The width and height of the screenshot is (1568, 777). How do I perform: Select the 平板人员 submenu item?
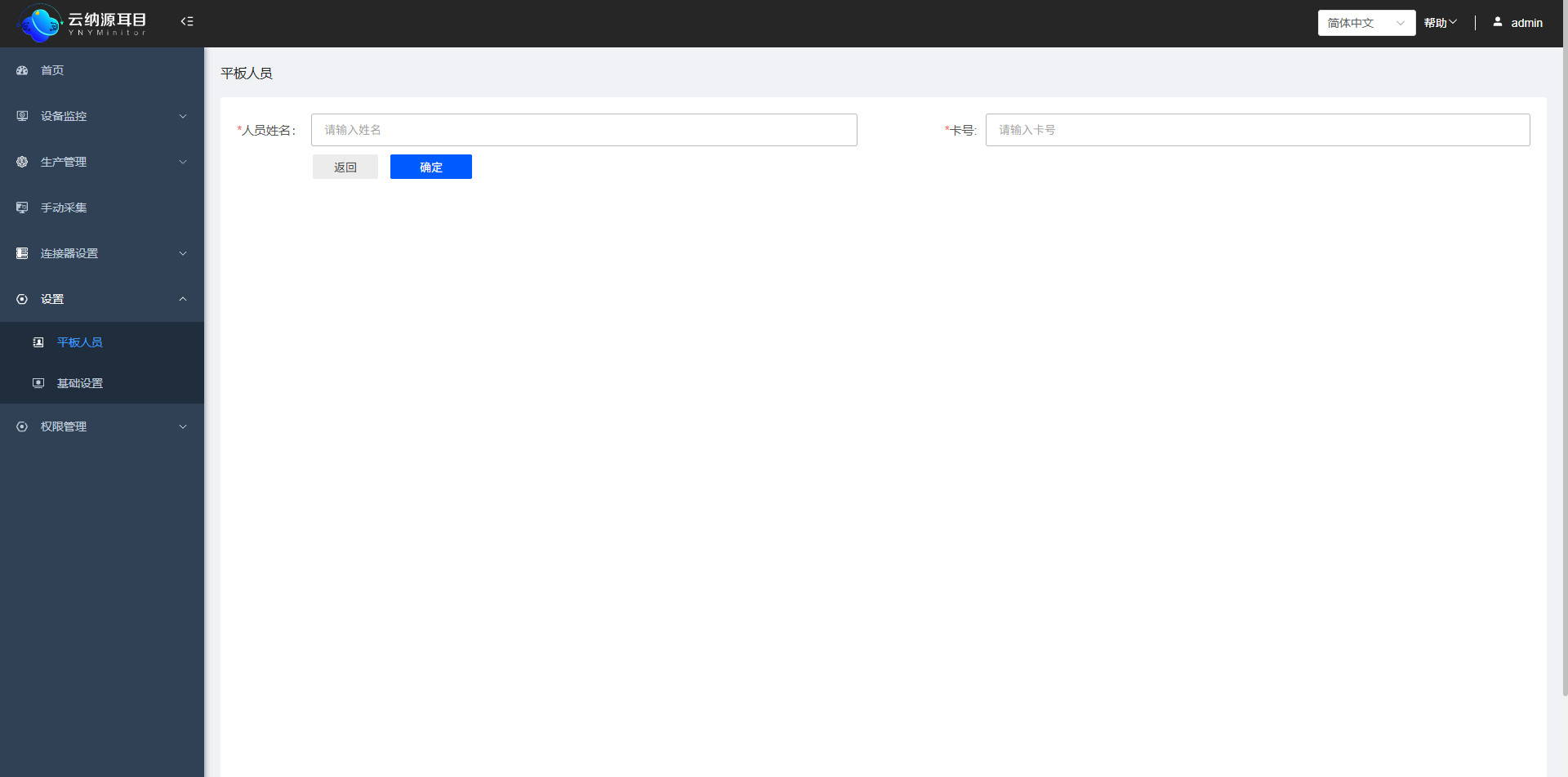point(80,342)
